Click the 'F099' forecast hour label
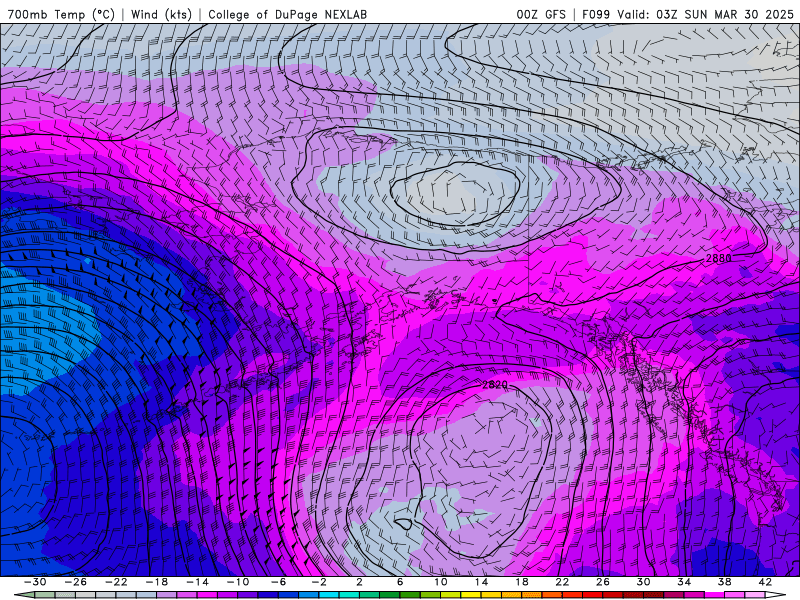This screenshot has width=800, height=600. (x=596, y=14)
